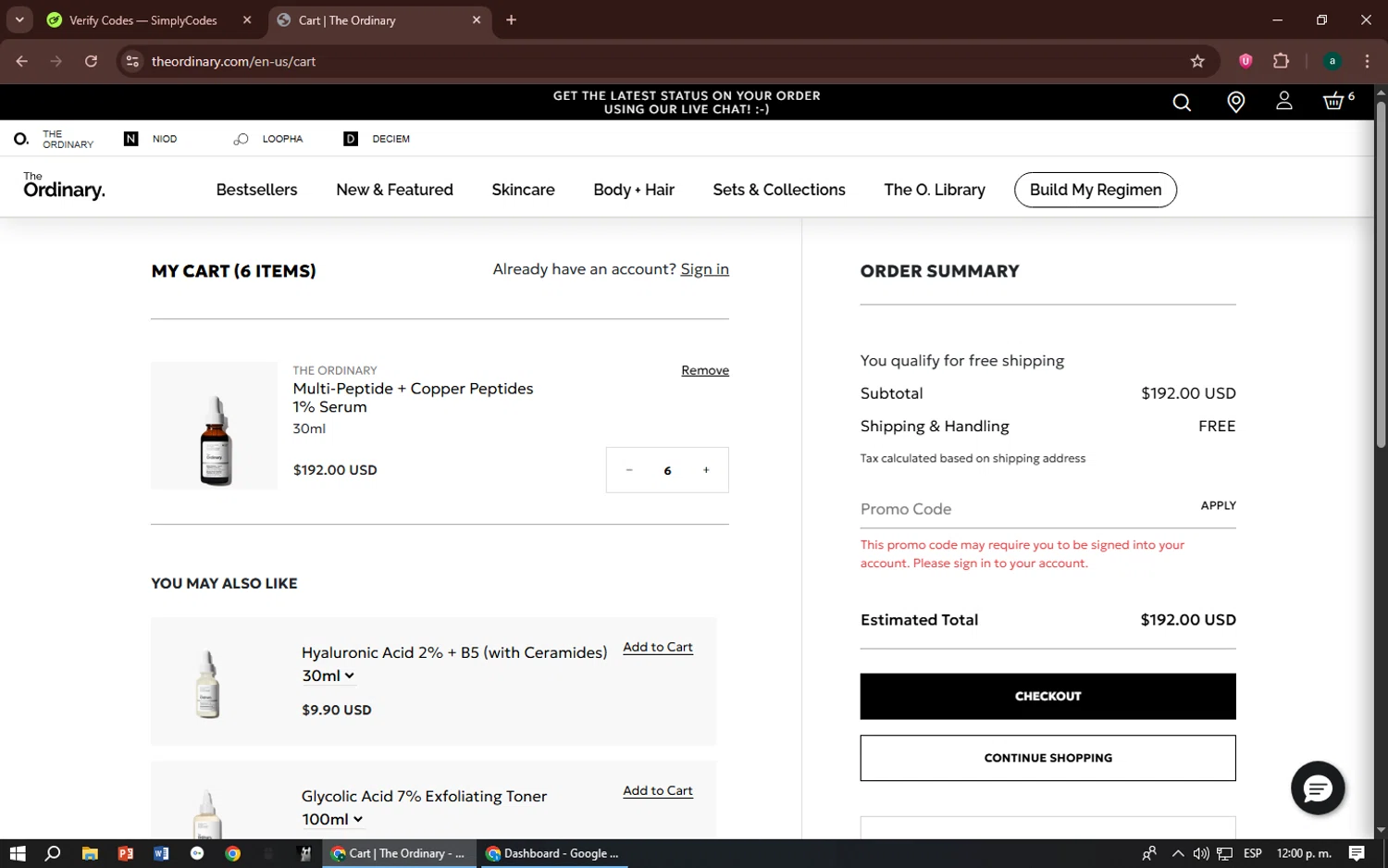Close the Verify Codes SimplyCodes tab
The height and width of the screenshot is (868, 1388).
click(x=247, y=19)
